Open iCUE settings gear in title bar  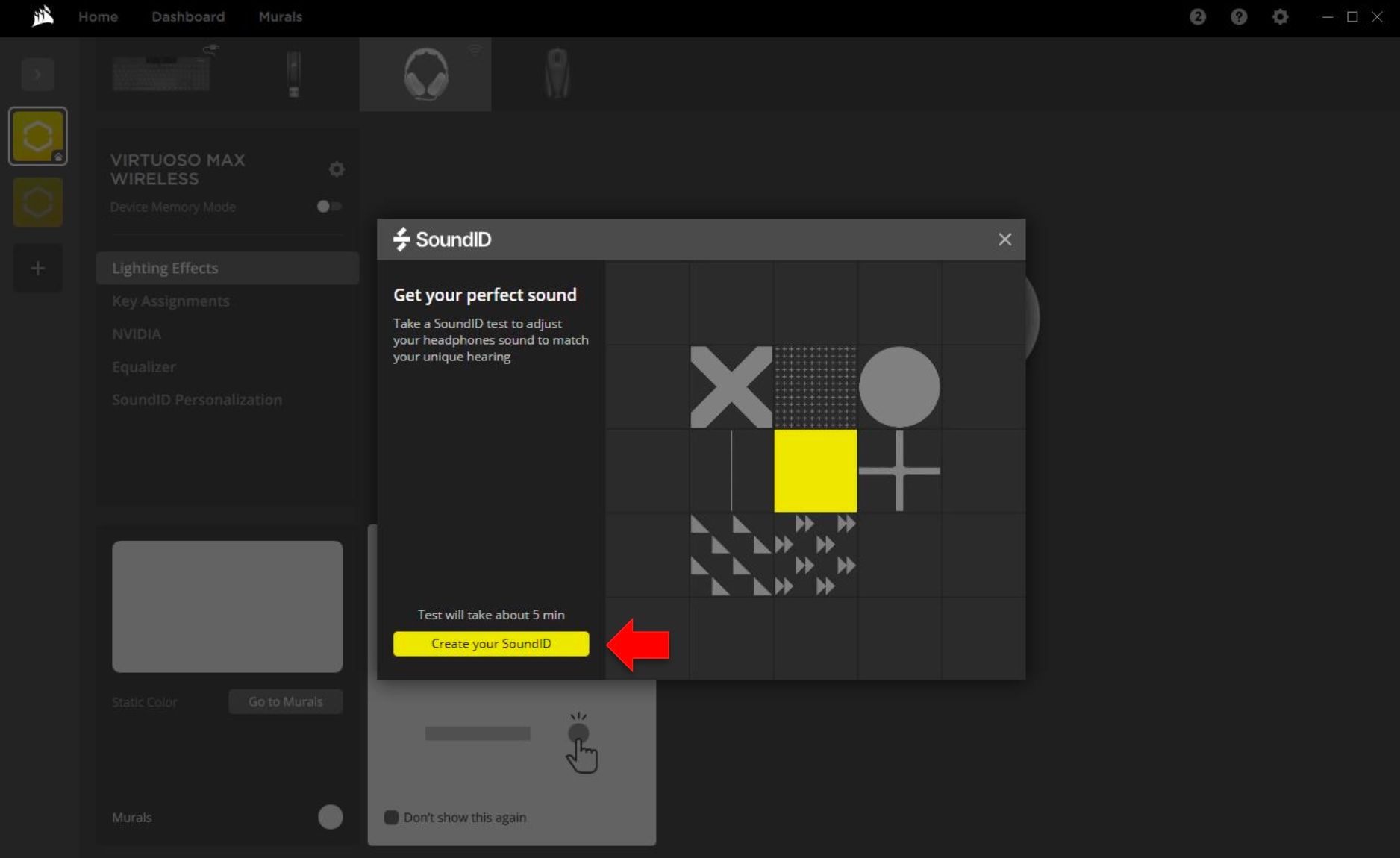coord(1280,16)
